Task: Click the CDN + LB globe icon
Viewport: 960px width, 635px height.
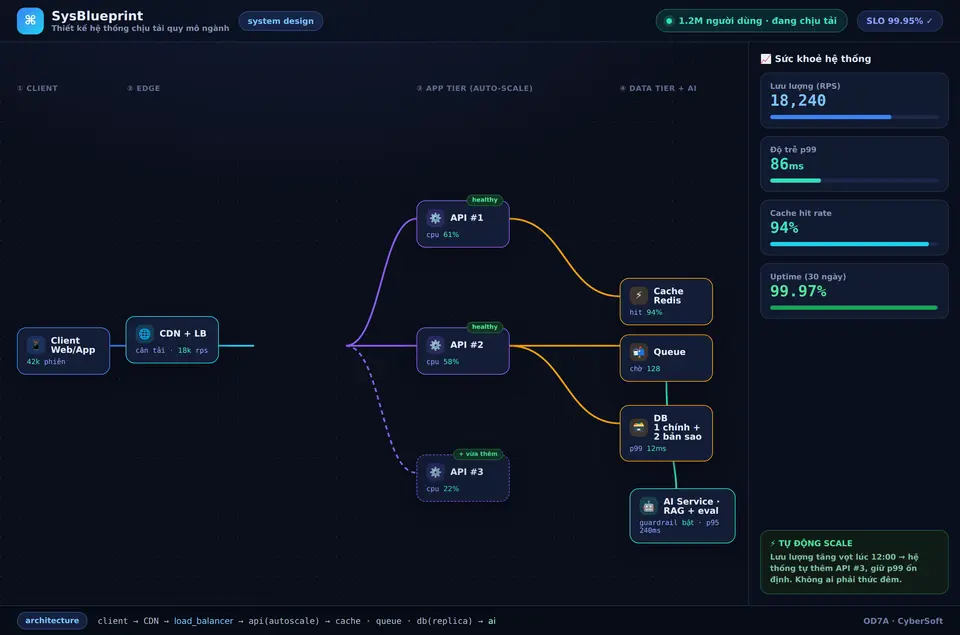Action: click(144, 334)
